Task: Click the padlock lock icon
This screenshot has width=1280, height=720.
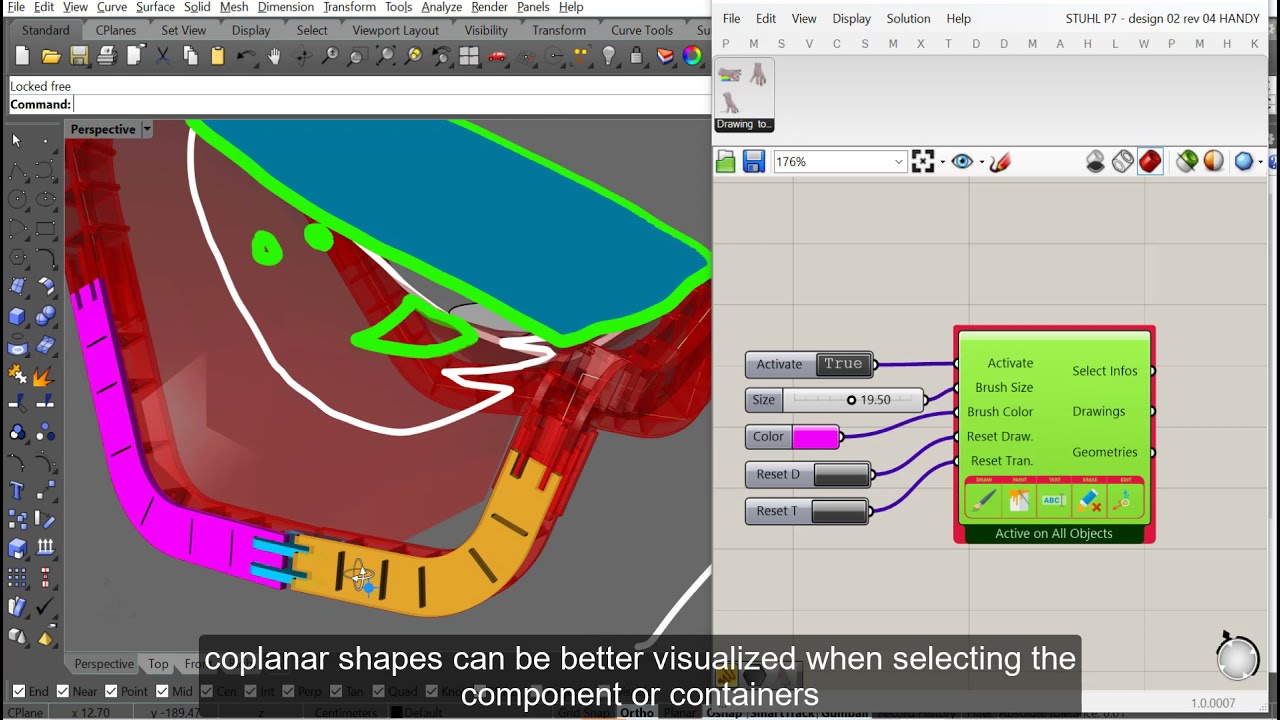Action: (x=636, y=56)
